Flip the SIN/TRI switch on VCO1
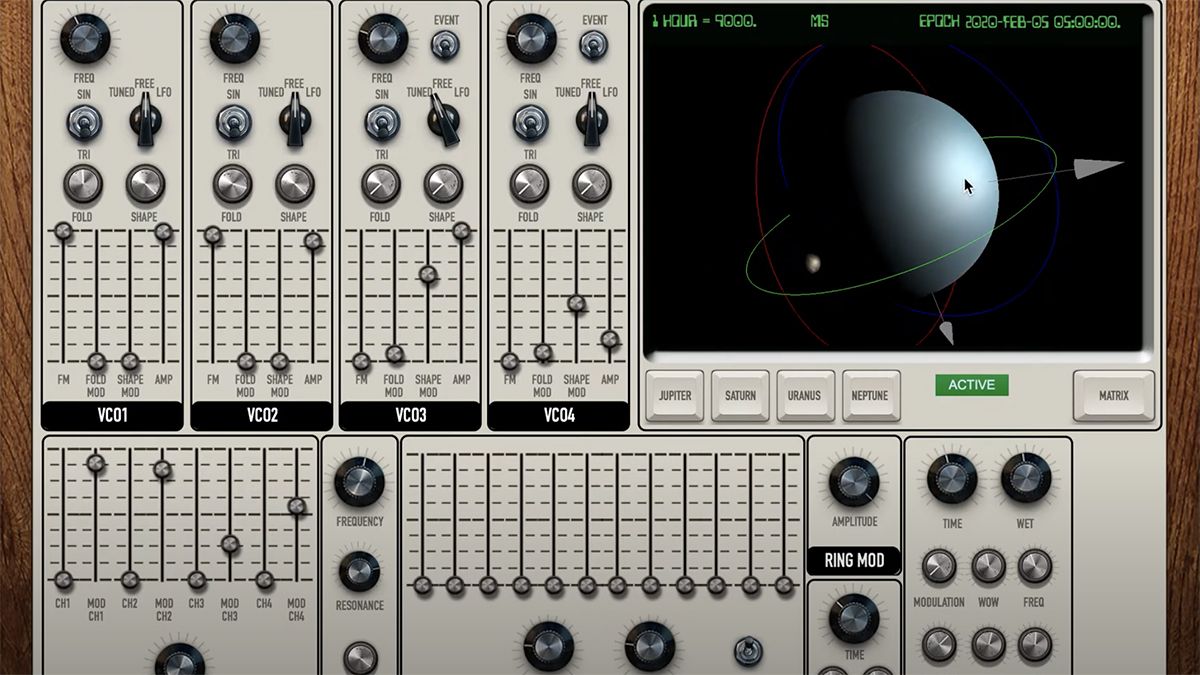Screen dimensions: 1200x675 (83, 123)
